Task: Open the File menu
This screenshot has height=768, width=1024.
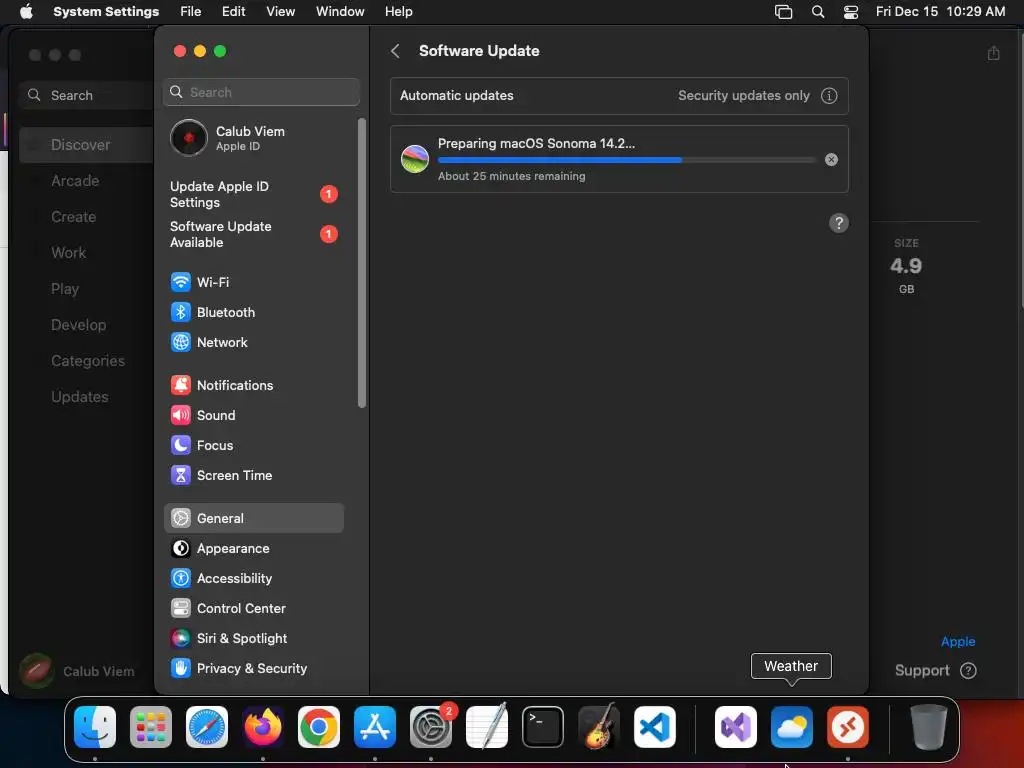Action: click(x=191, y=12)
